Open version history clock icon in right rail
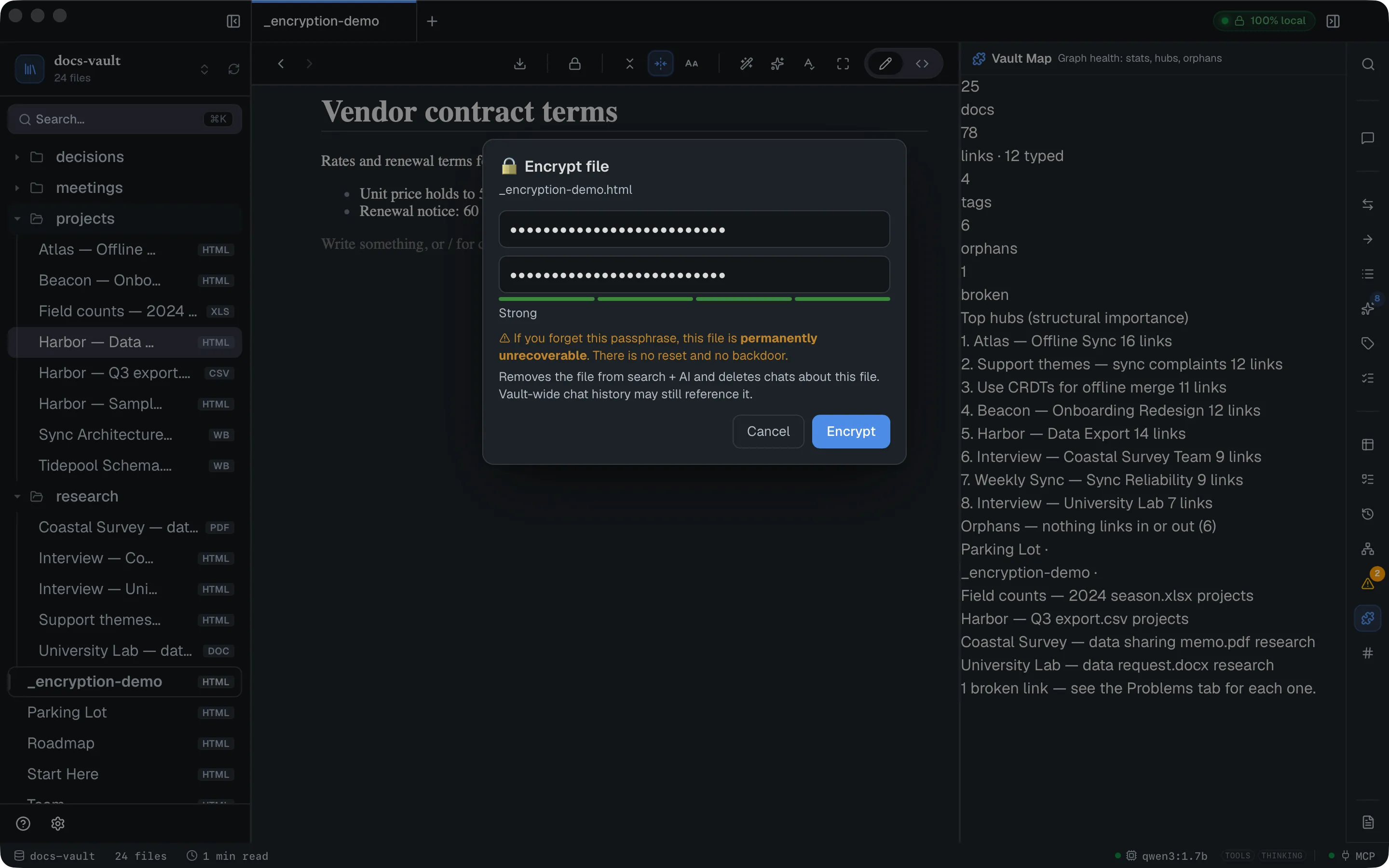The height and width of the screenshot is (868, 1389). 1368,514
